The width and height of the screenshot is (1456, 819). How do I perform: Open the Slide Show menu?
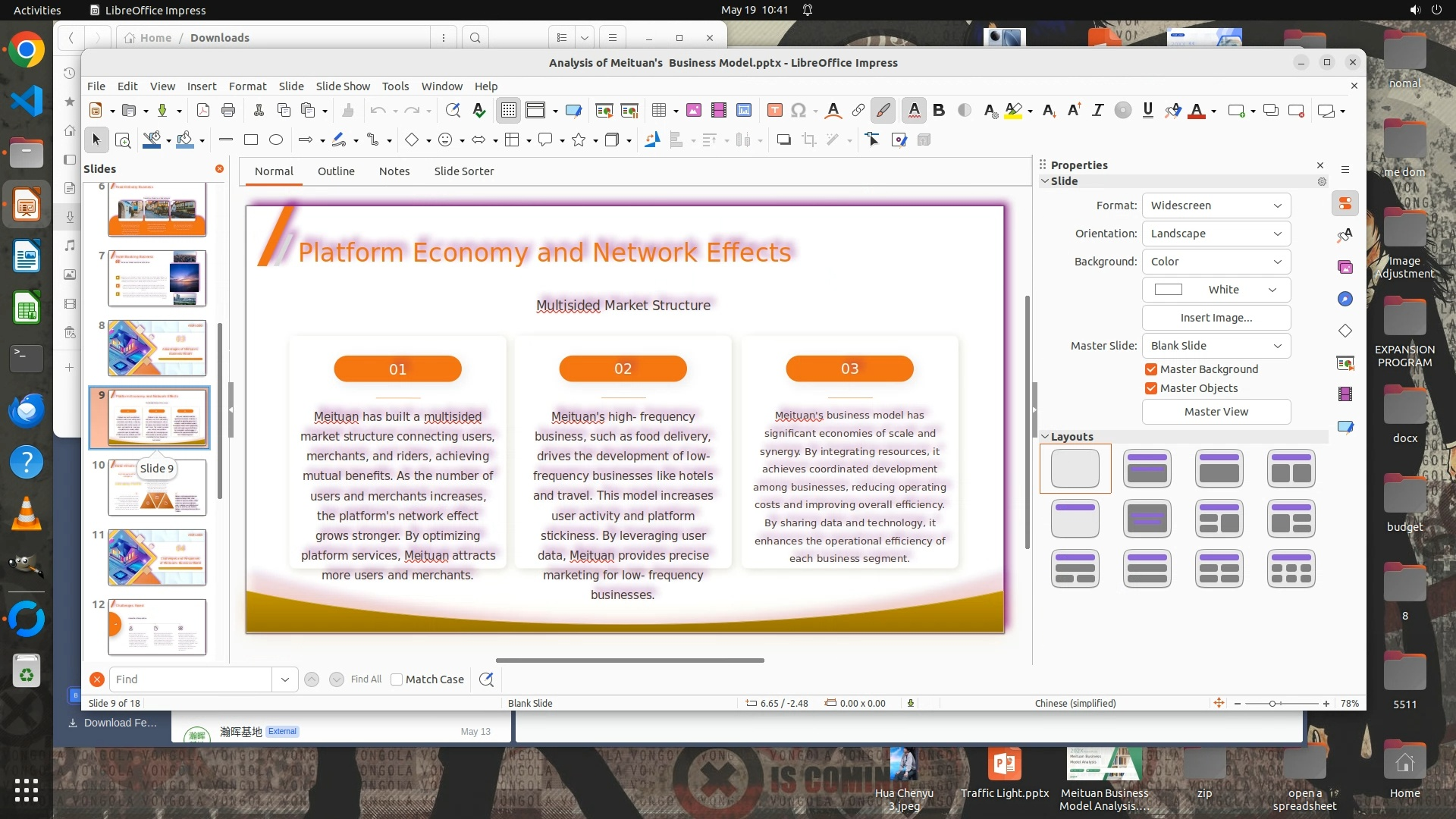click(x=343, y=86)
